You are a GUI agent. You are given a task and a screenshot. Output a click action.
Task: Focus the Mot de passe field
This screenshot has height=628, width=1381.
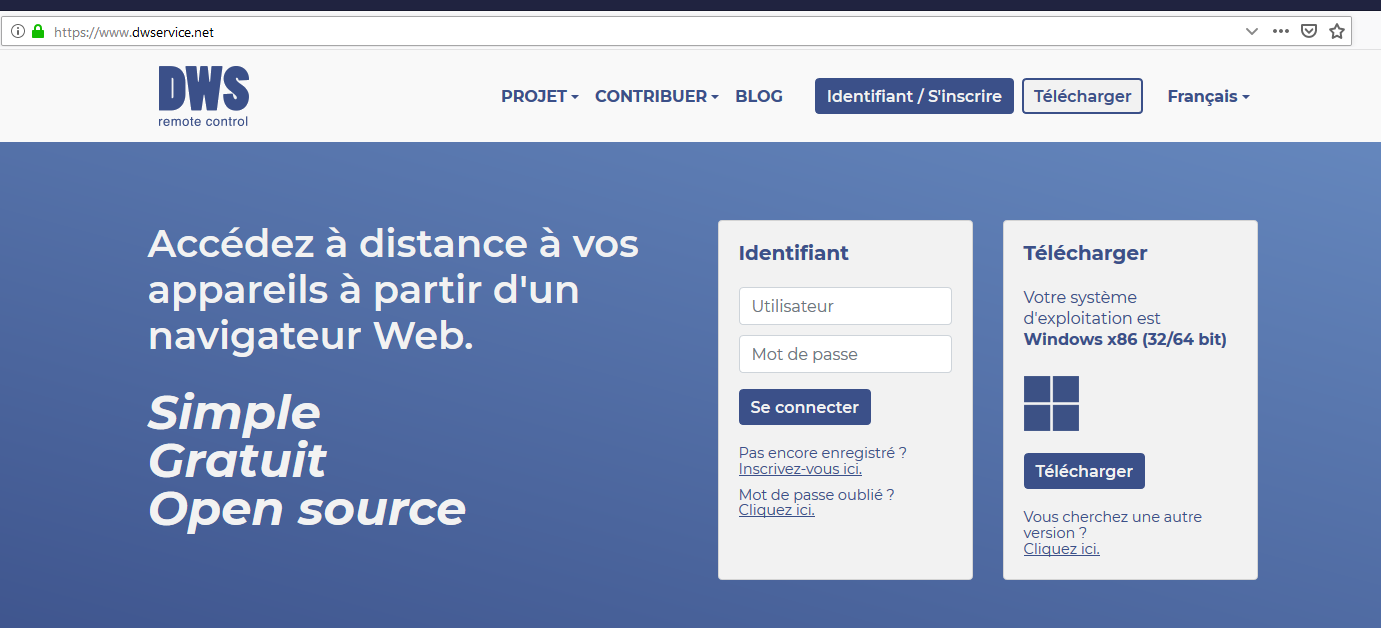point(845,354)
